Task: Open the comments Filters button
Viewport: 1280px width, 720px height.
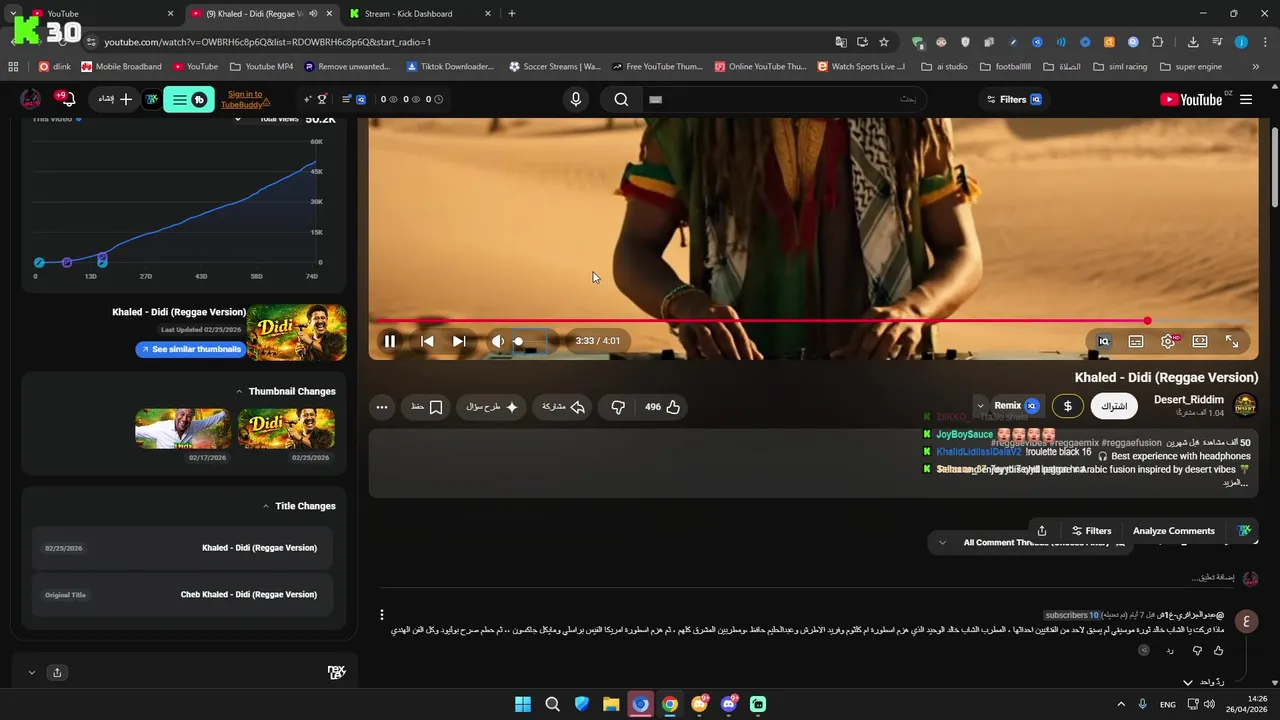Action: pos(1091,531)
